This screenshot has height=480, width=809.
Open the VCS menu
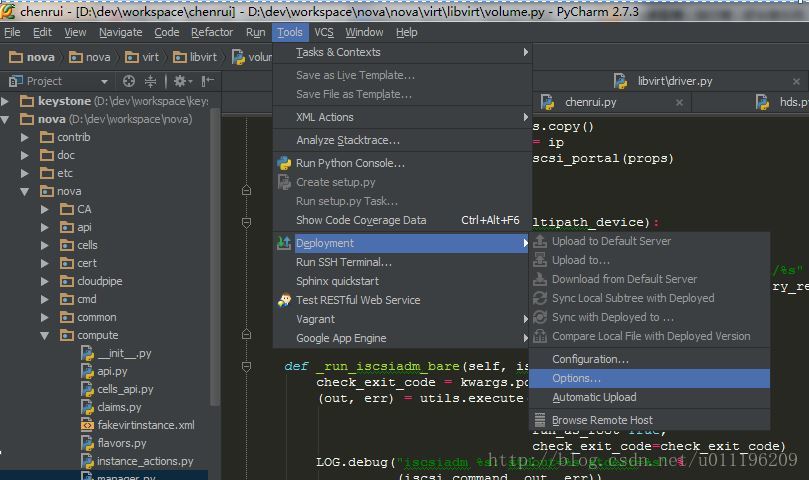click(x=324, y=32)
